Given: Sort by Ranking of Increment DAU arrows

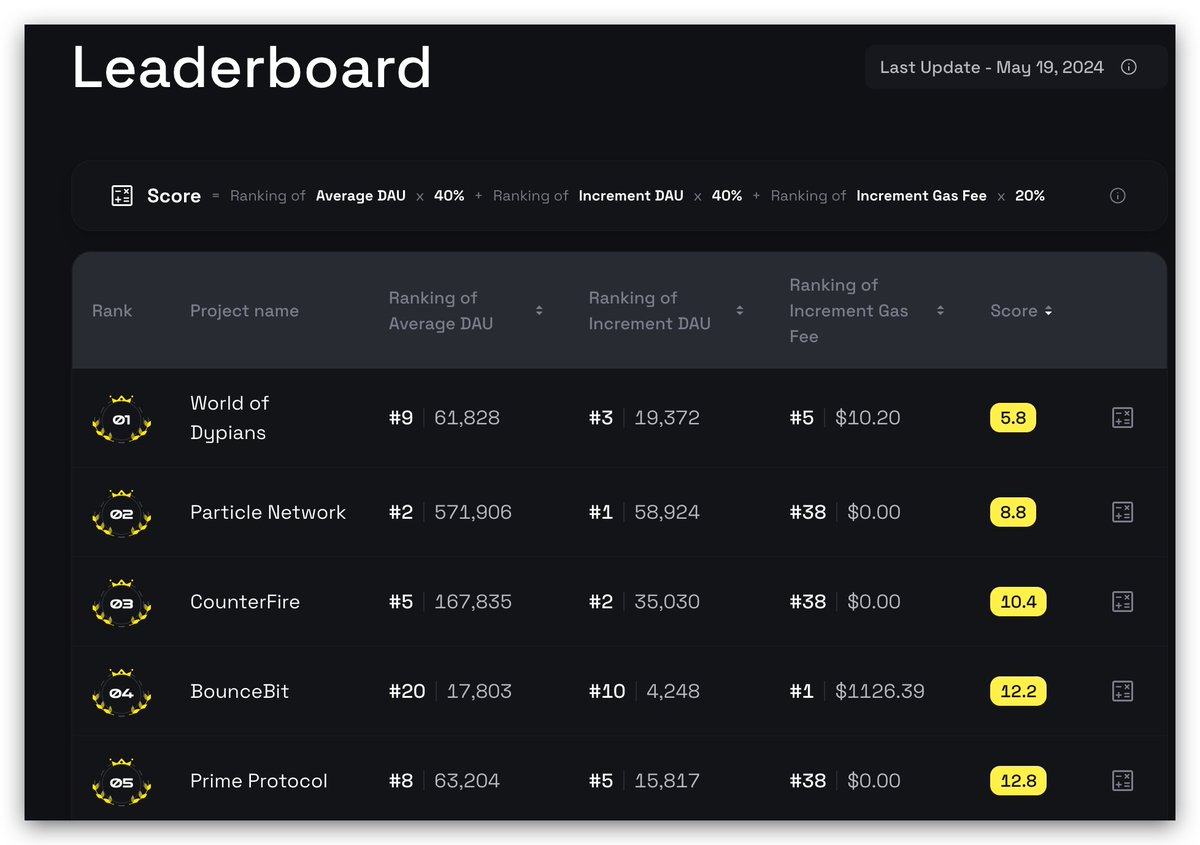Looking at the screenshot, I should (739, 310).
